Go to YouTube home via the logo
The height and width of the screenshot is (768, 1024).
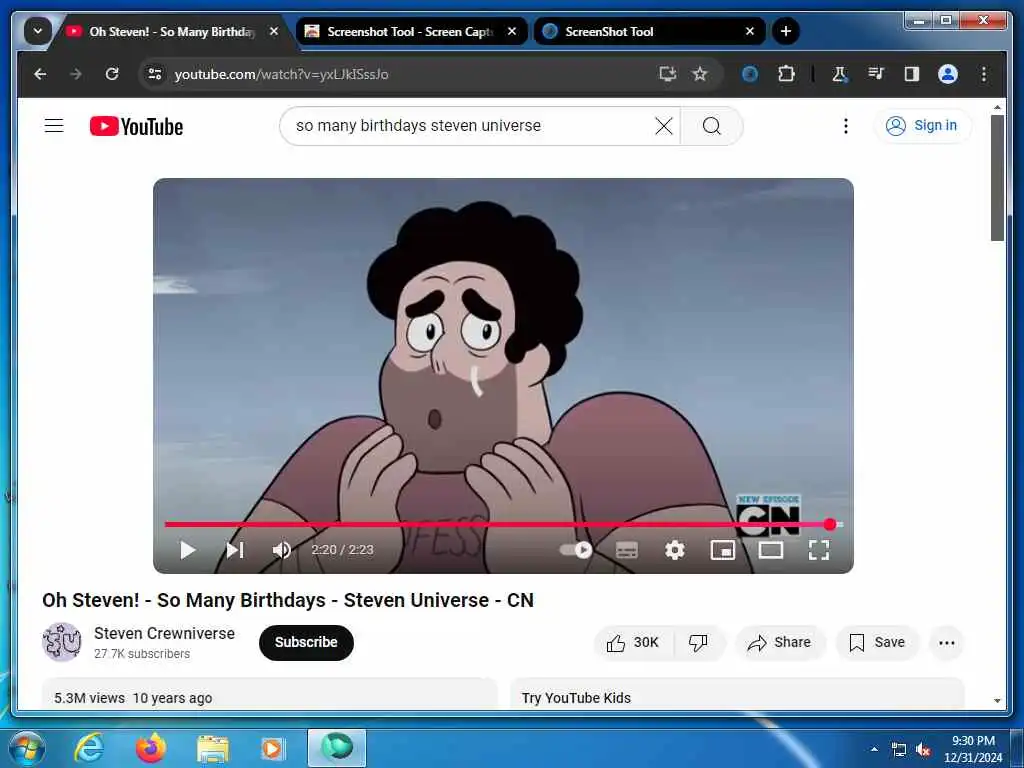[136, 126]
